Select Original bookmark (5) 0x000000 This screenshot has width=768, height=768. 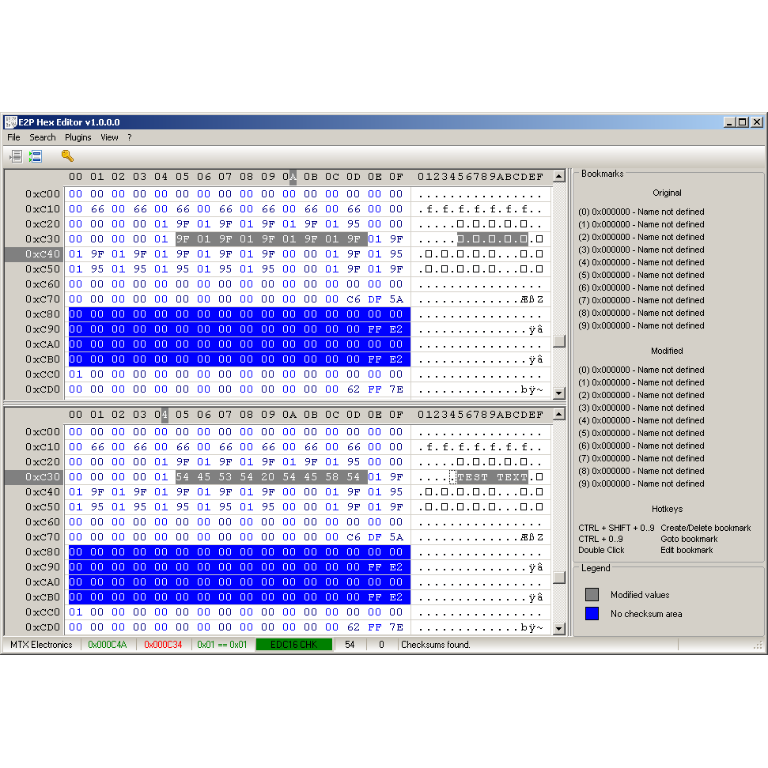pos(641,275)
